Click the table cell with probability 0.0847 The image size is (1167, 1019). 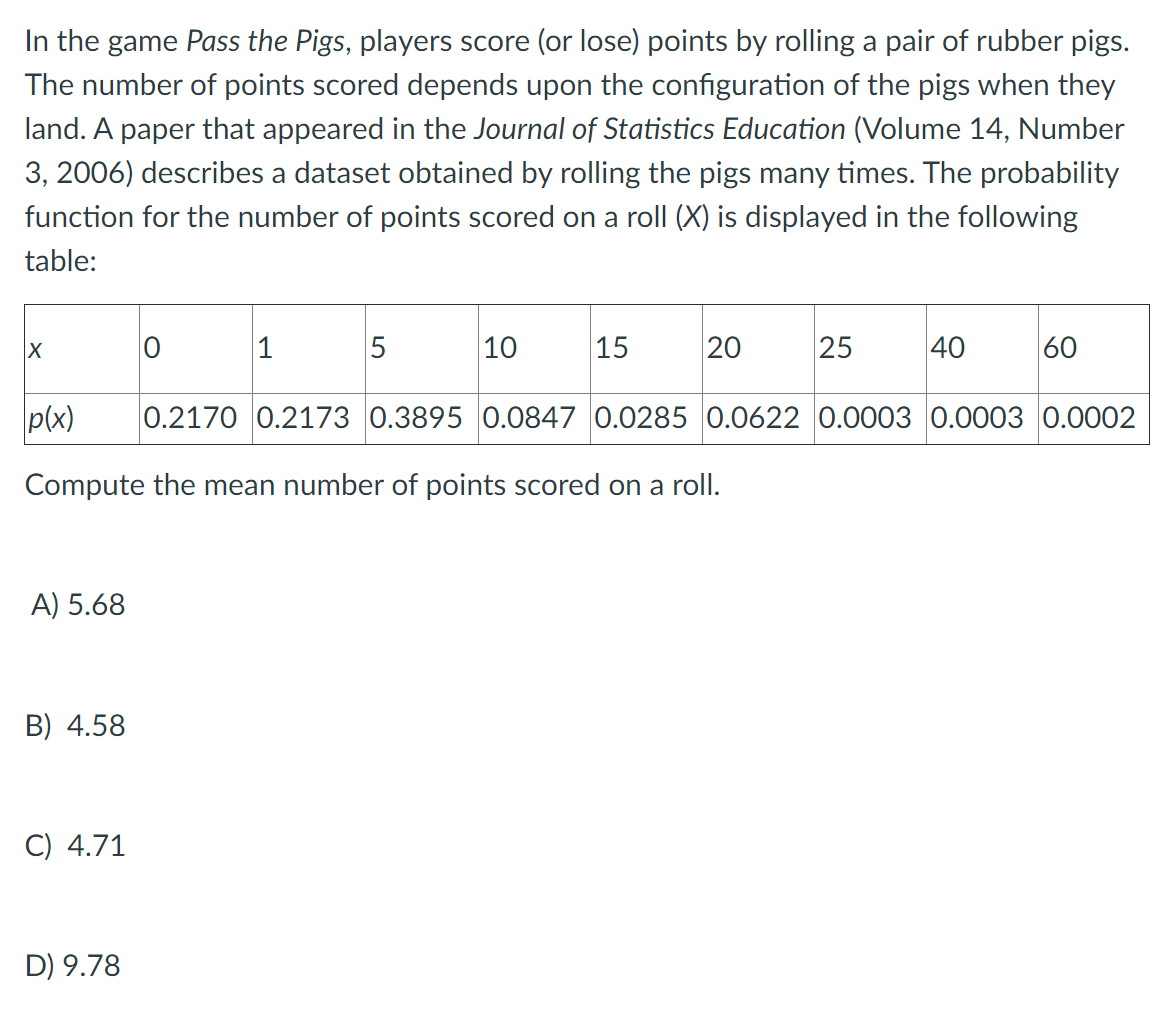click(x=534, y=418)
